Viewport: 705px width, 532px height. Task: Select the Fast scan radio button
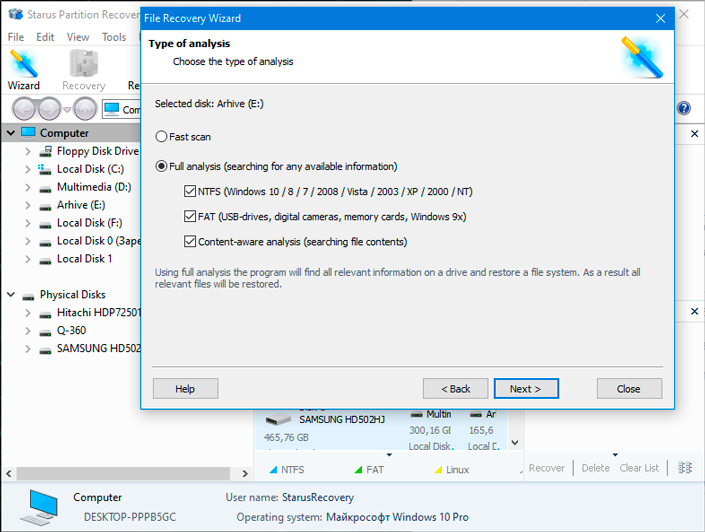point(161,136)
